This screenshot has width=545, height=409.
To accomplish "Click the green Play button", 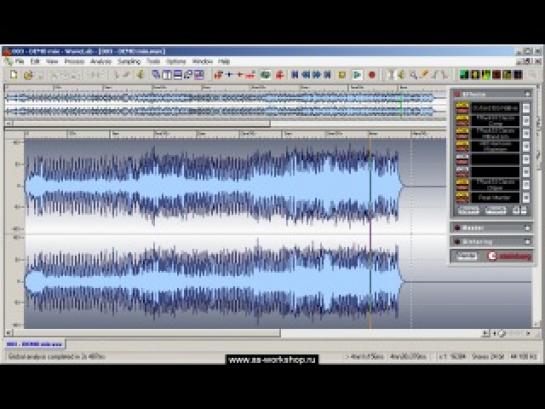I will (357, 75).
